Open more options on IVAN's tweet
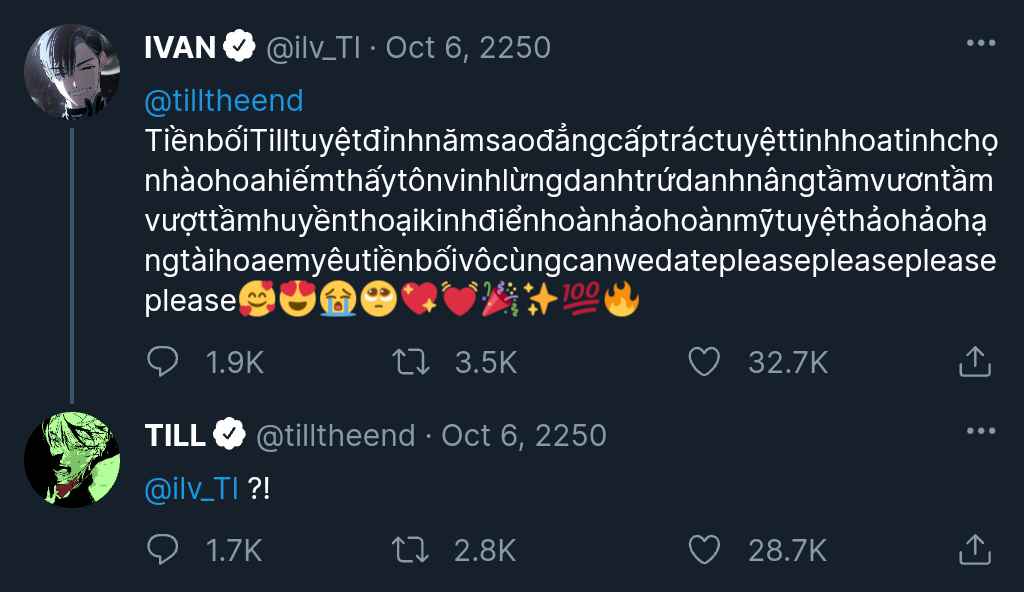The height and width of the screenshot is (592, 1024). [981, 44]
